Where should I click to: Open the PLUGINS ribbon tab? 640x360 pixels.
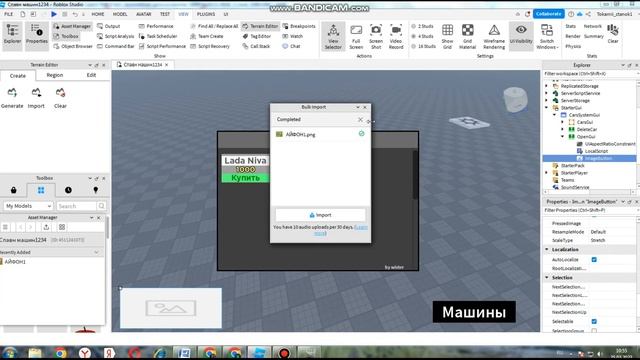tap(206, 14)
